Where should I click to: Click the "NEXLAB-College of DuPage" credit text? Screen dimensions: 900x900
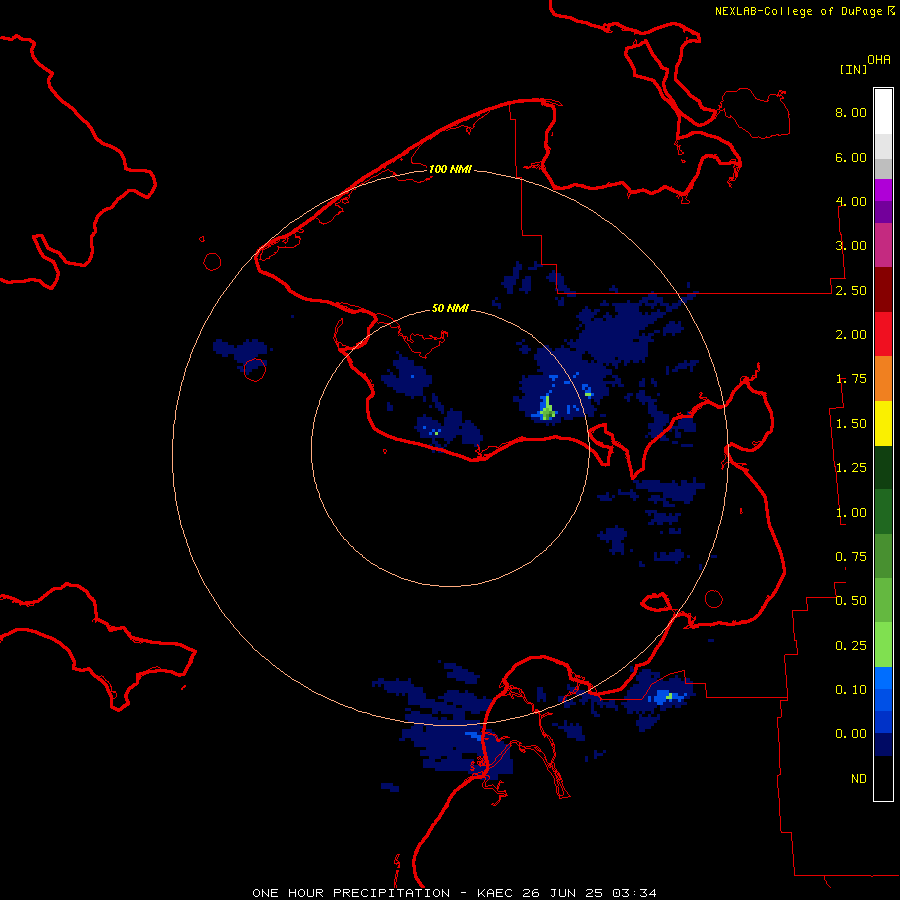798,11
